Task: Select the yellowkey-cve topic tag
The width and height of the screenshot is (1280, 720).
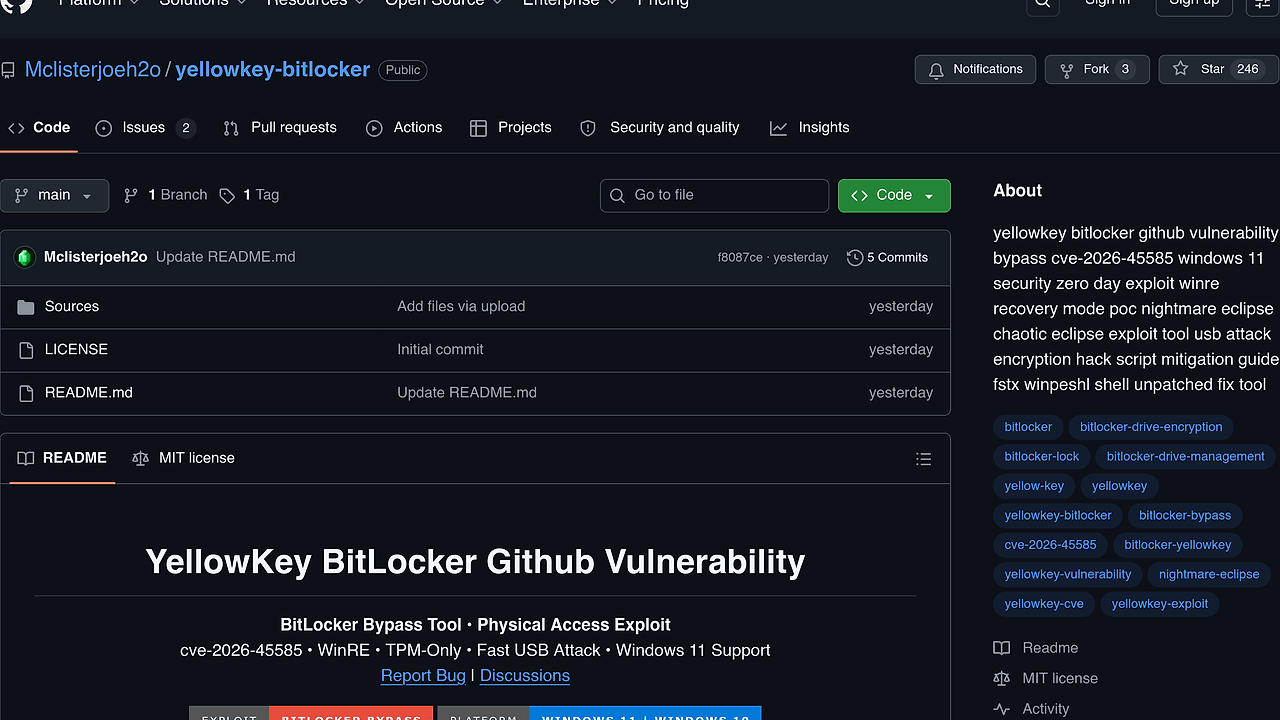Action: coord(1044,603)
